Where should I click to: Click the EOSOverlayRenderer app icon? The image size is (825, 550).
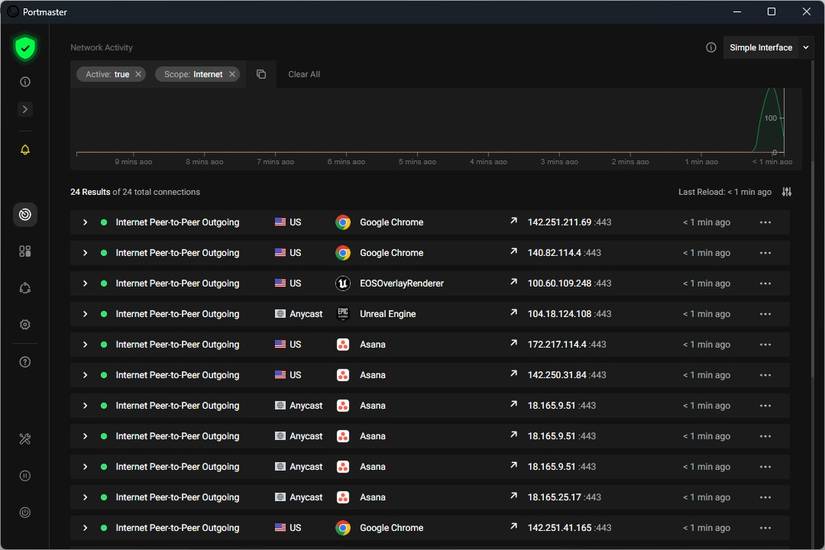coord(343,284)
